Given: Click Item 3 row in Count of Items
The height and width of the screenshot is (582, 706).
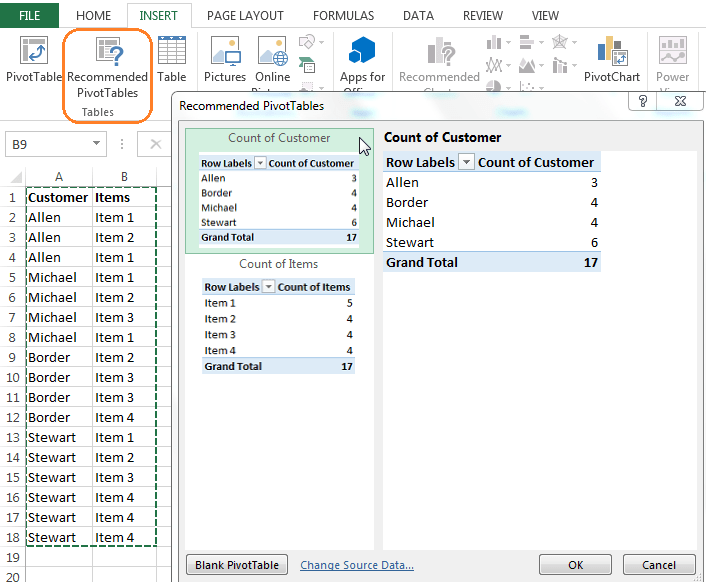Looking at the screenshot, I should [x=278, y=334].
